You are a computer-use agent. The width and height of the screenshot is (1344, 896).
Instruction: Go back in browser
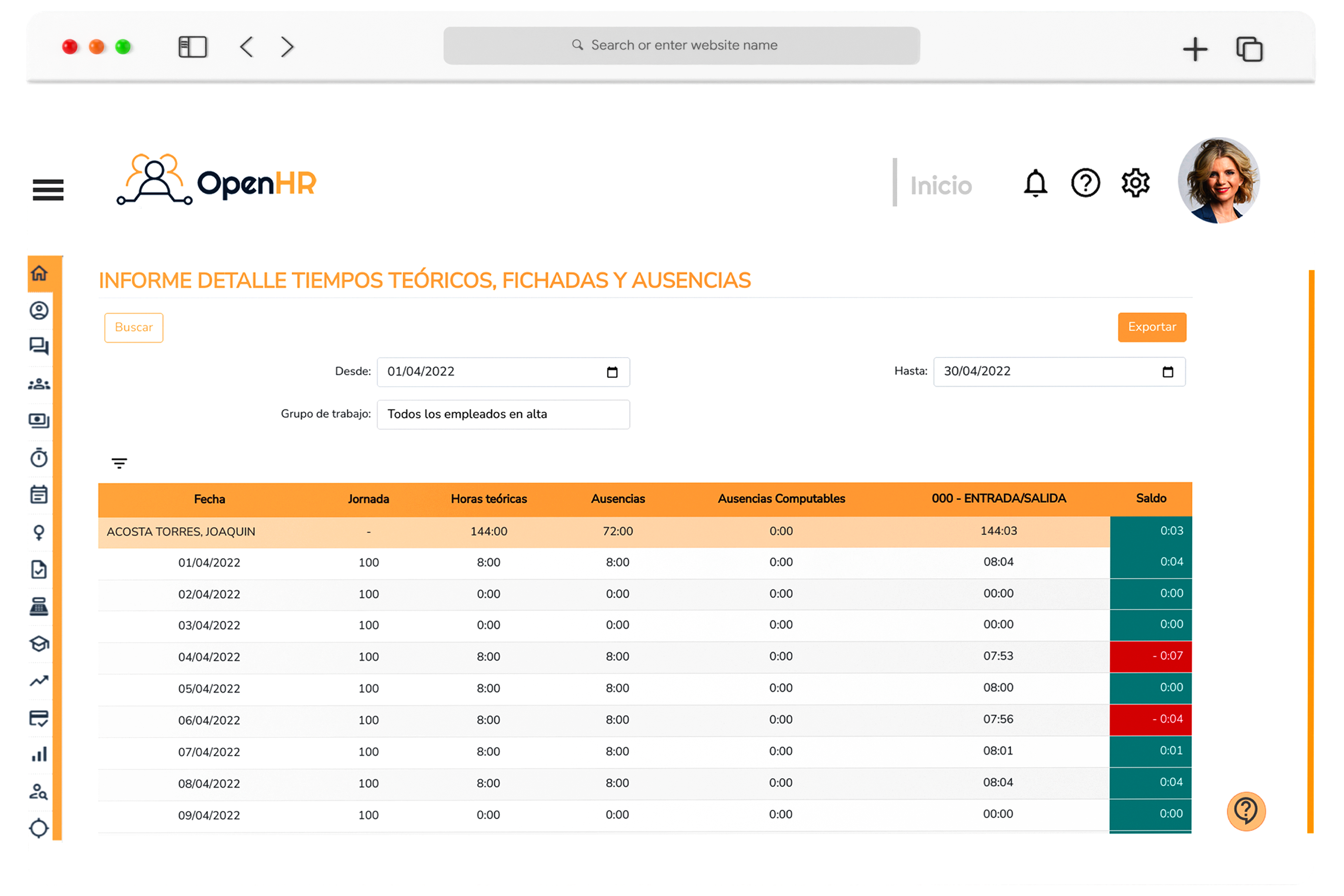[246, 47]
